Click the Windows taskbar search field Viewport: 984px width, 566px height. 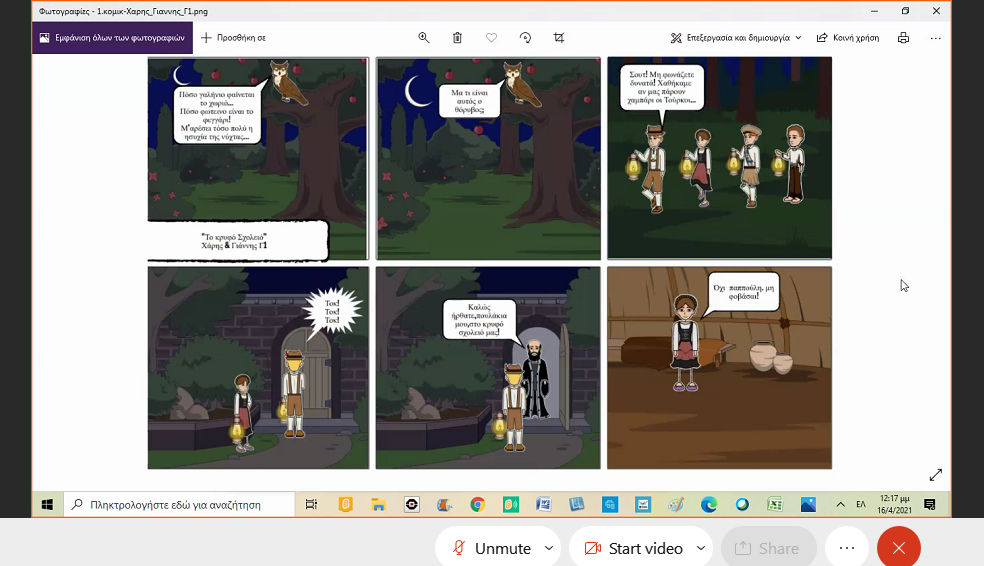180,505
